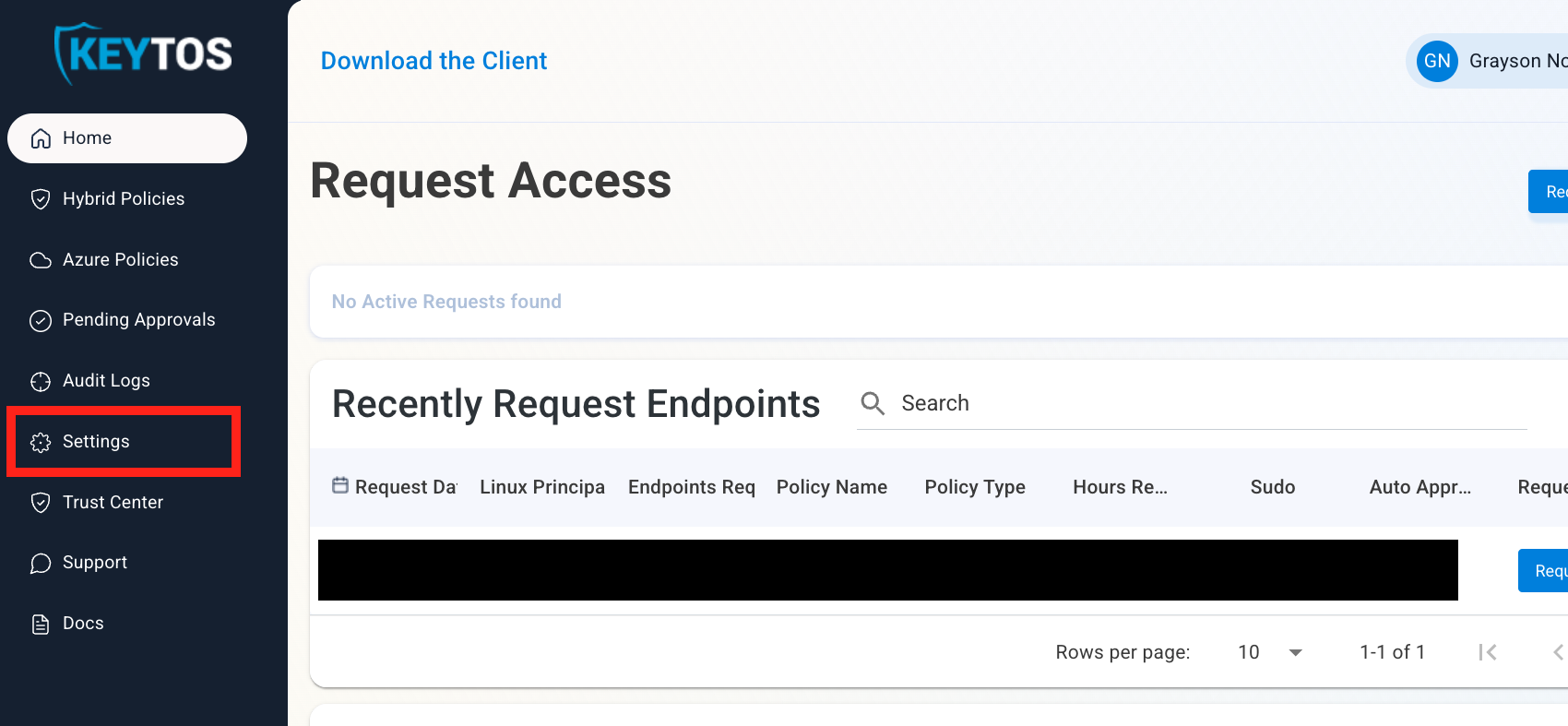Click the Pending Approvals checkmark icon

pos(41,320)
